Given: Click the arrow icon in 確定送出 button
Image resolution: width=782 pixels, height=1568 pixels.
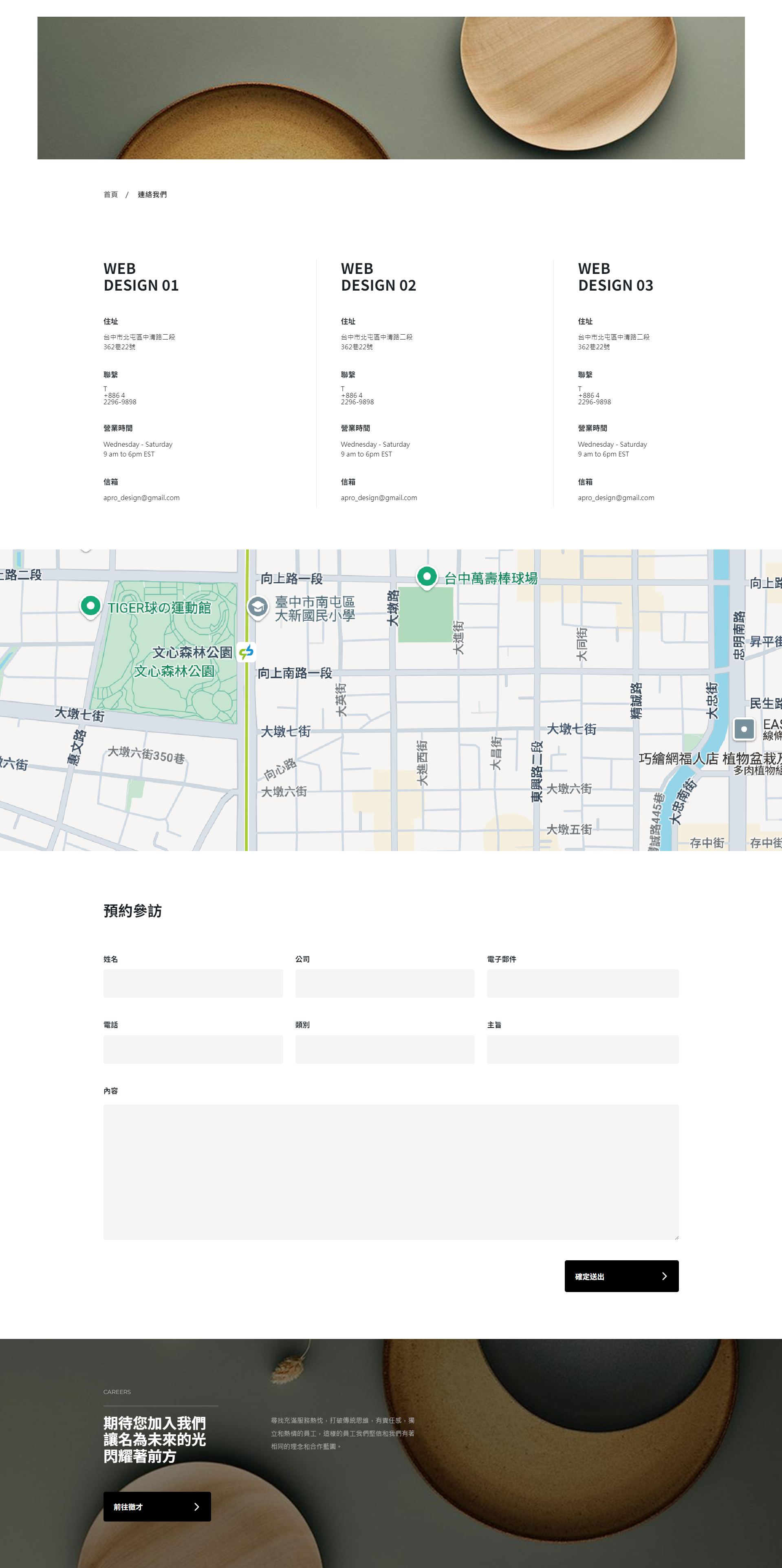Looking at the screenshot, I should (664, 1276).
